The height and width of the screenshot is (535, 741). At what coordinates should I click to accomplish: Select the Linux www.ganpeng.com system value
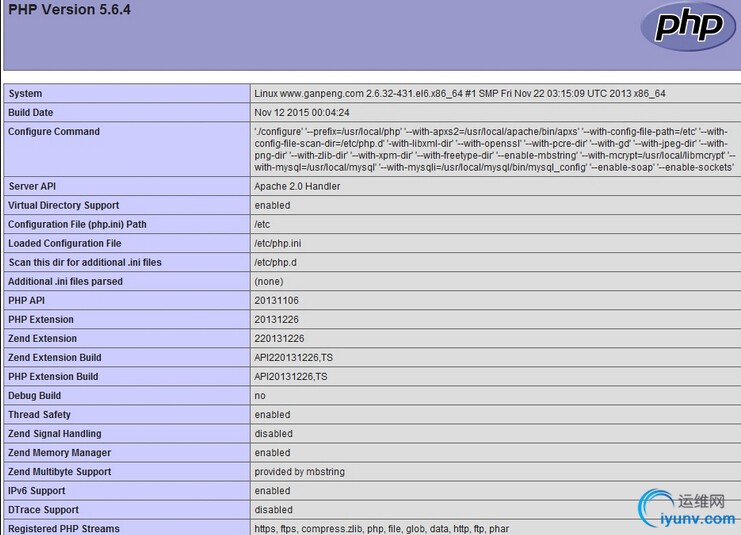tap(460, 94)
